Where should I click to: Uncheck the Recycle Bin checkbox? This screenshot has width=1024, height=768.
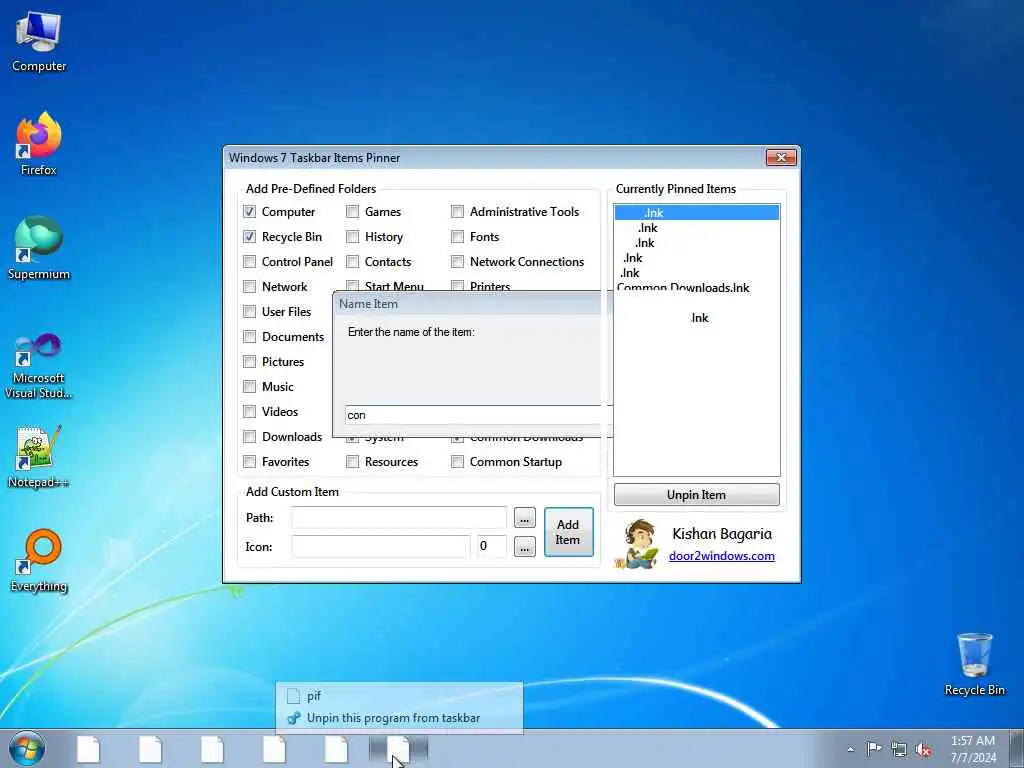click(249, 236)
